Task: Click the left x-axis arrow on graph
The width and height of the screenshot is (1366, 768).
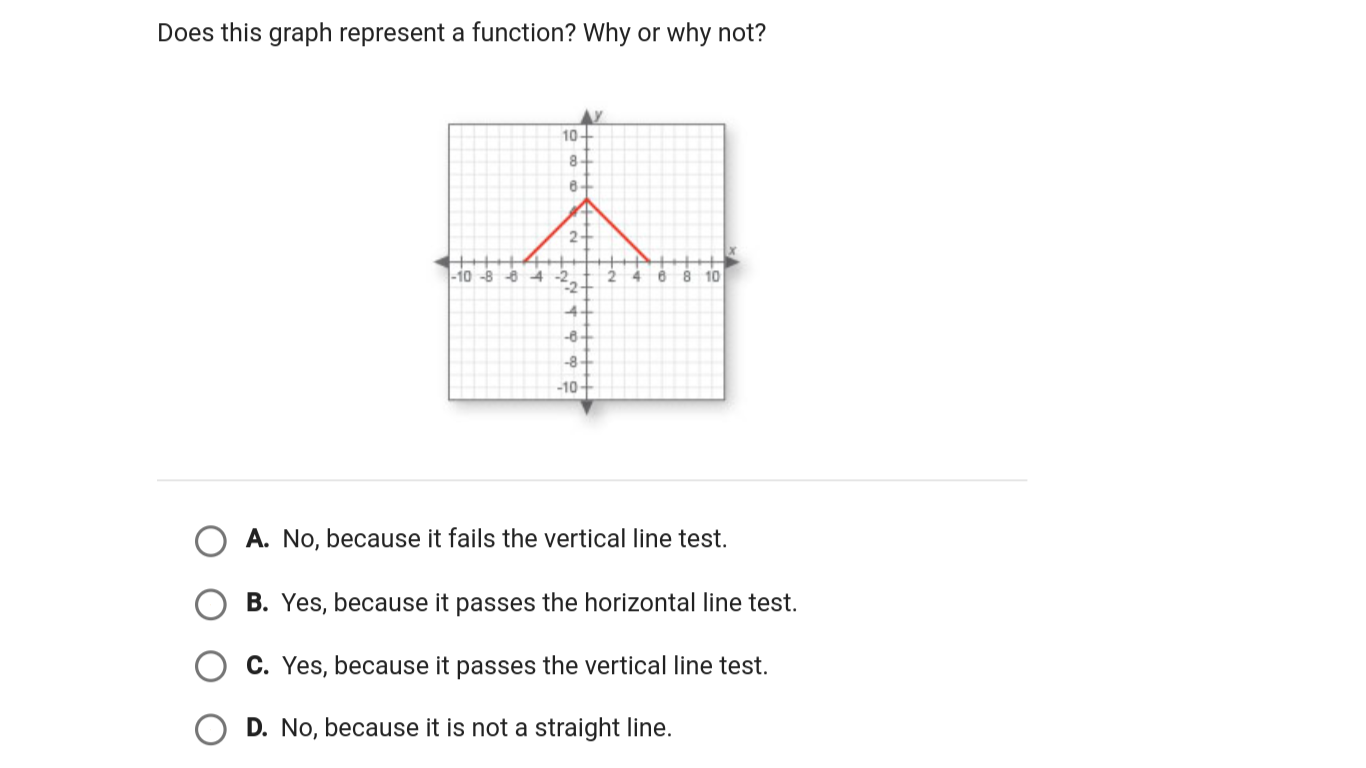Action: click(x=441, y=262)
